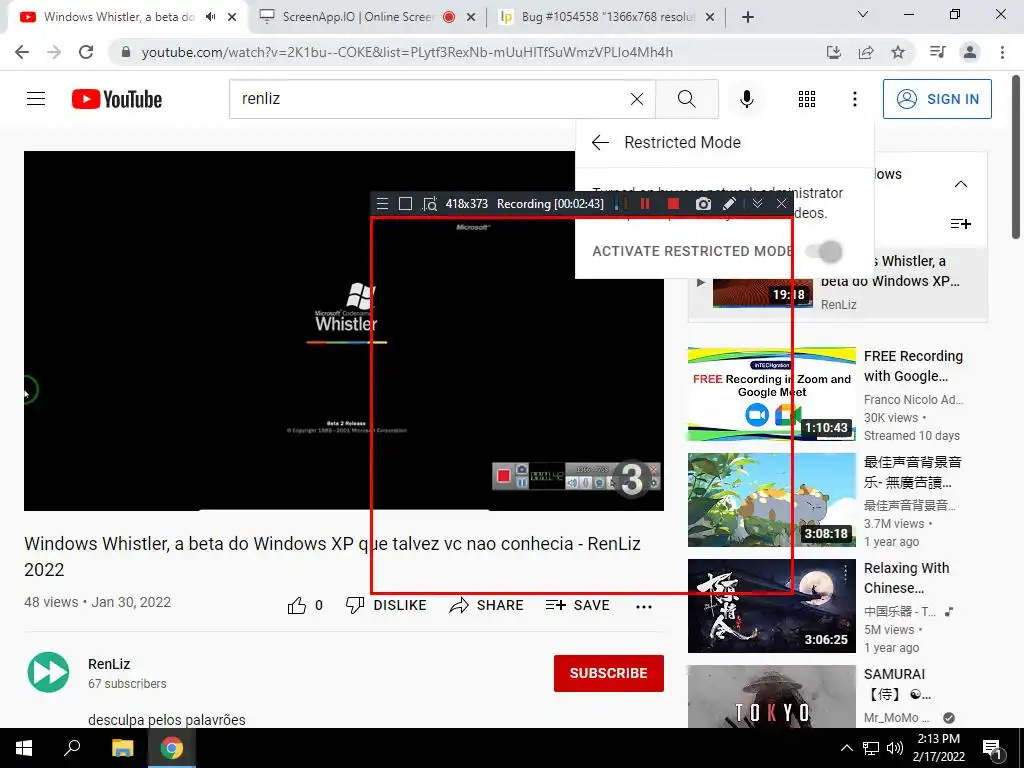The height and width of the screenshot is (768, 1024).
Task: Open Windows Whistler playlist item title
Action: click(x=890, y=271)
